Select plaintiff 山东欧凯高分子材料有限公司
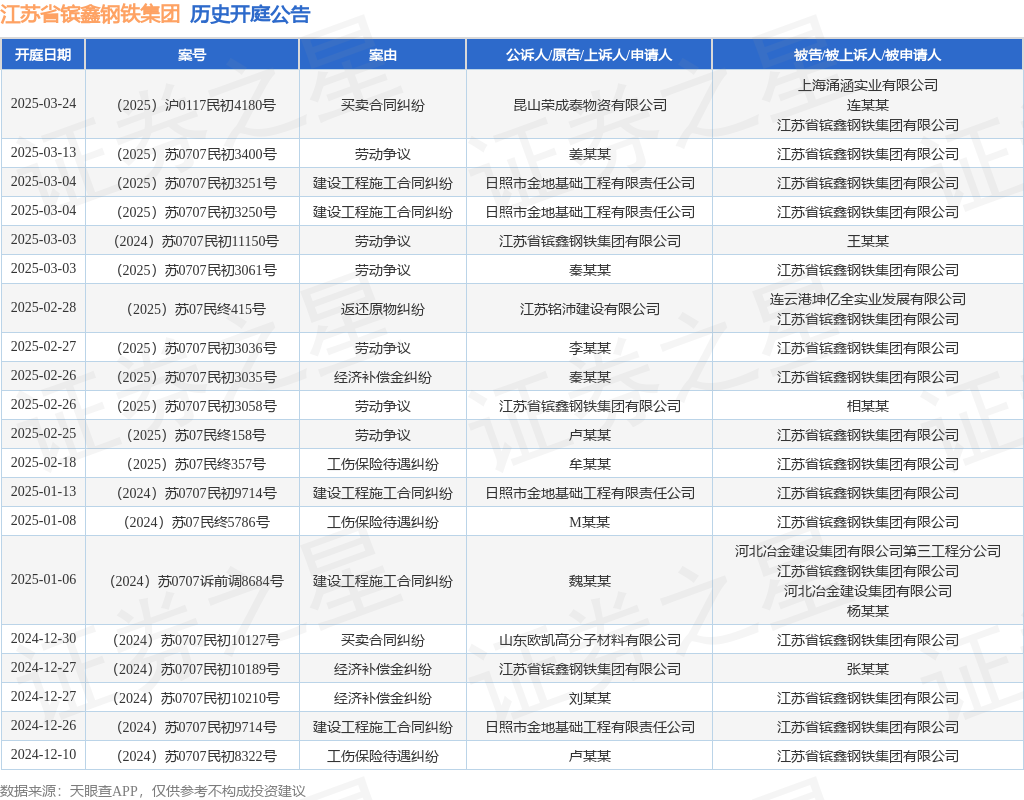This screenshot has height=800, width=1024. tap(589, 640)
